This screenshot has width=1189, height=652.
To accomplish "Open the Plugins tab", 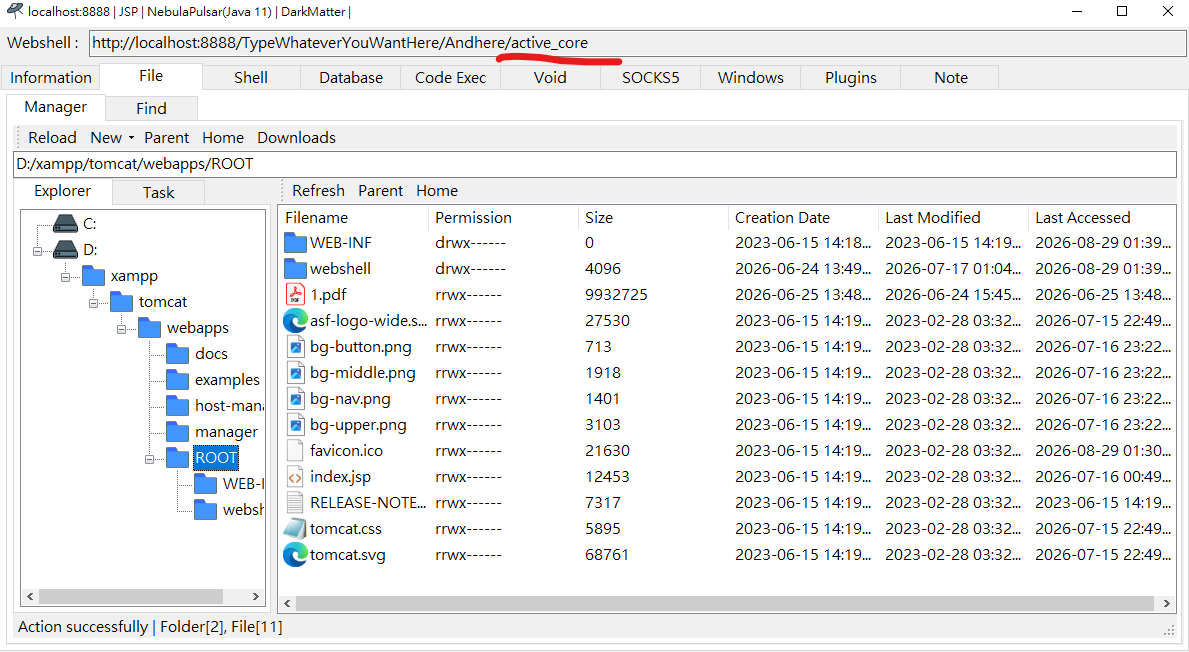I will point(851,77).
